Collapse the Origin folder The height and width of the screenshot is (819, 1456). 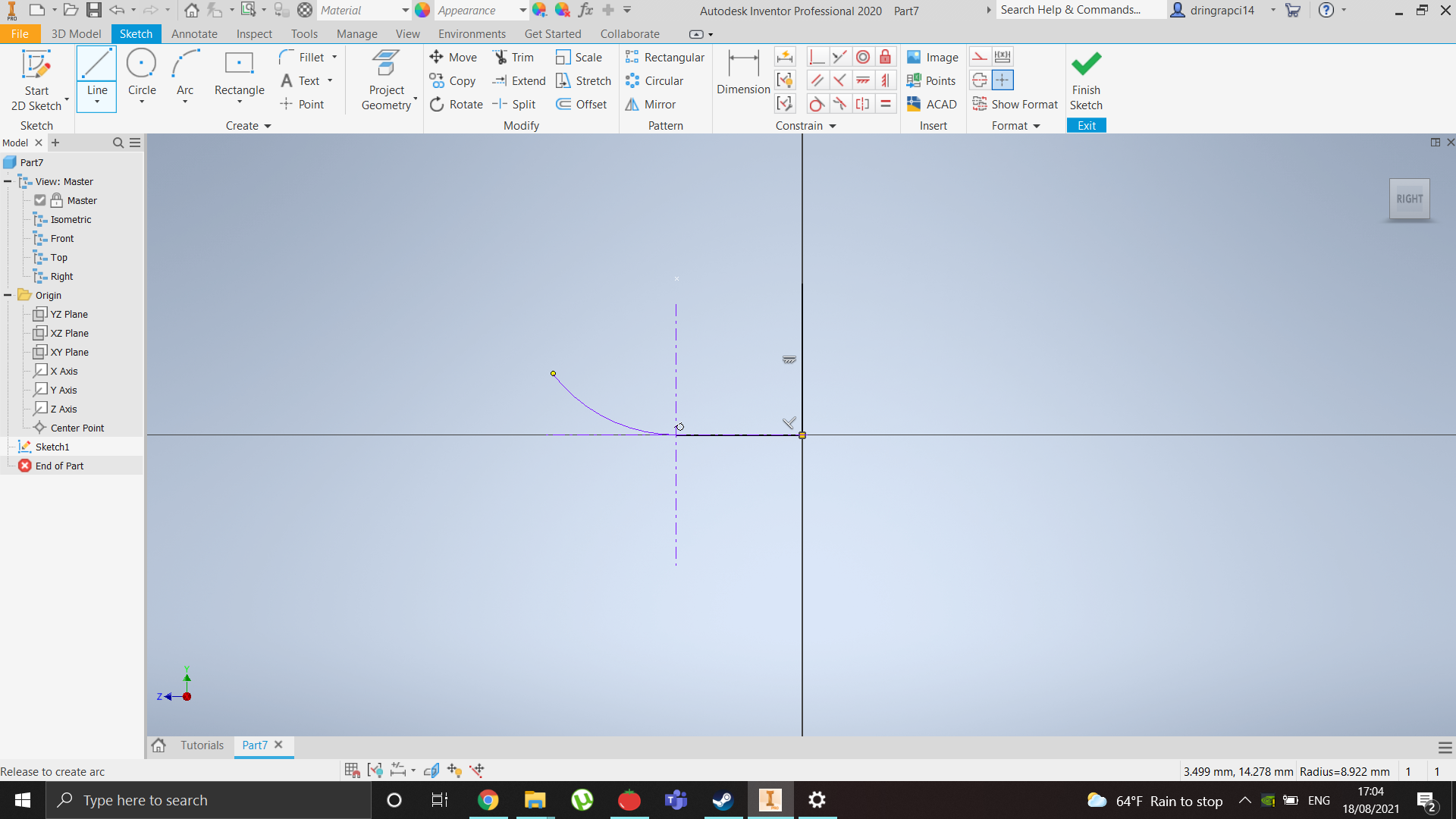[x=7, y=295]
